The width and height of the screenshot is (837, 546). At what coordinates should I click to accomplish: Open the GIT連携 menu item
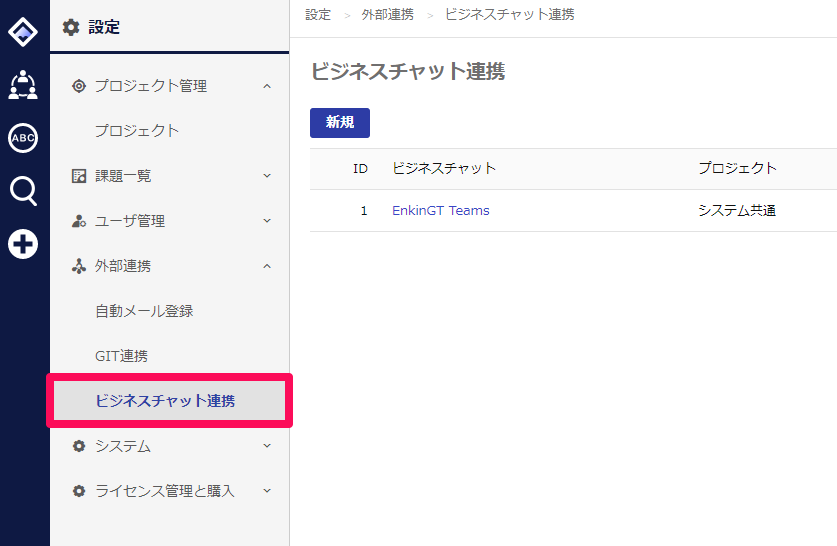tap(121, 356)
